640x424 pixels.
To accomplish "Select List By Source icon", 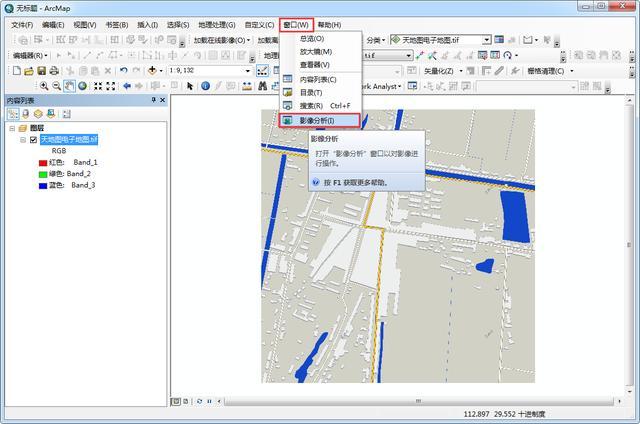I will pos(26,114).
